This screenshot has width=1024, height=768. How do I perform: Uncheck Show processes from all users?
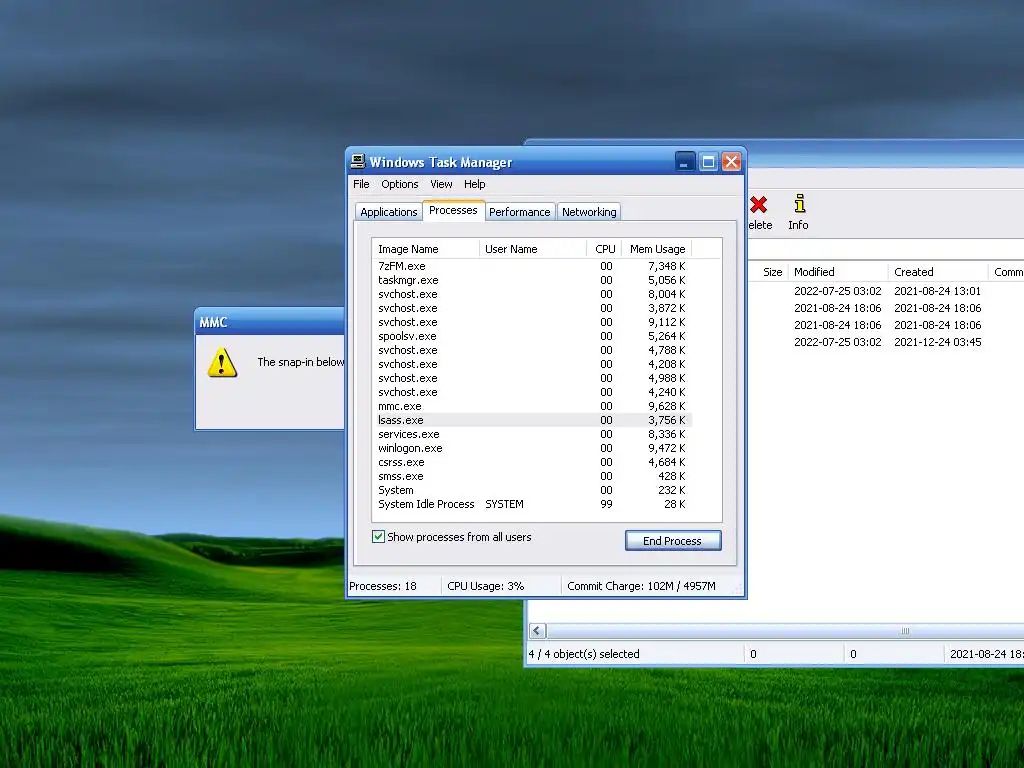378,537
